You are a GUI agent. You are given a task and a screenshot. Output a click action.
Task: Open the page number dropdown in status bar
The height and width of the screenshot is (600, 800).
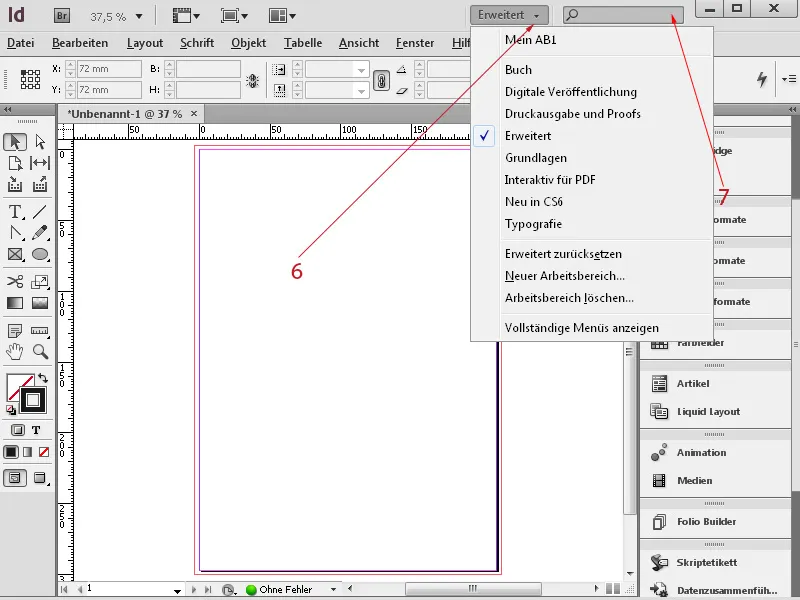pyautogui.click(x=177, y=589)
